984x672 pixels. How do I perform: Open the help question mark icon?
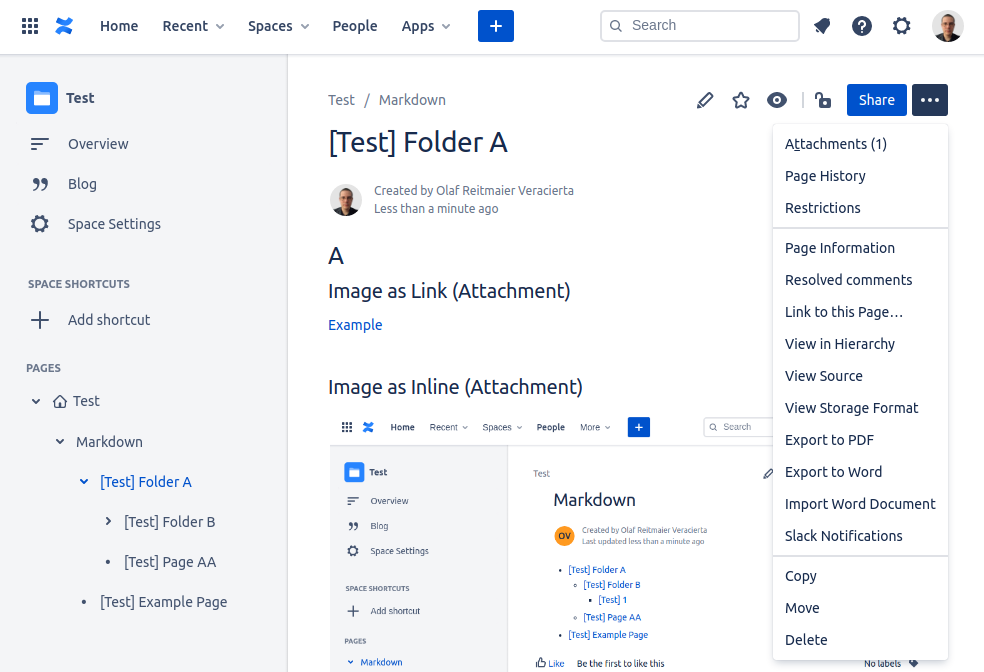tap(862, 26)
